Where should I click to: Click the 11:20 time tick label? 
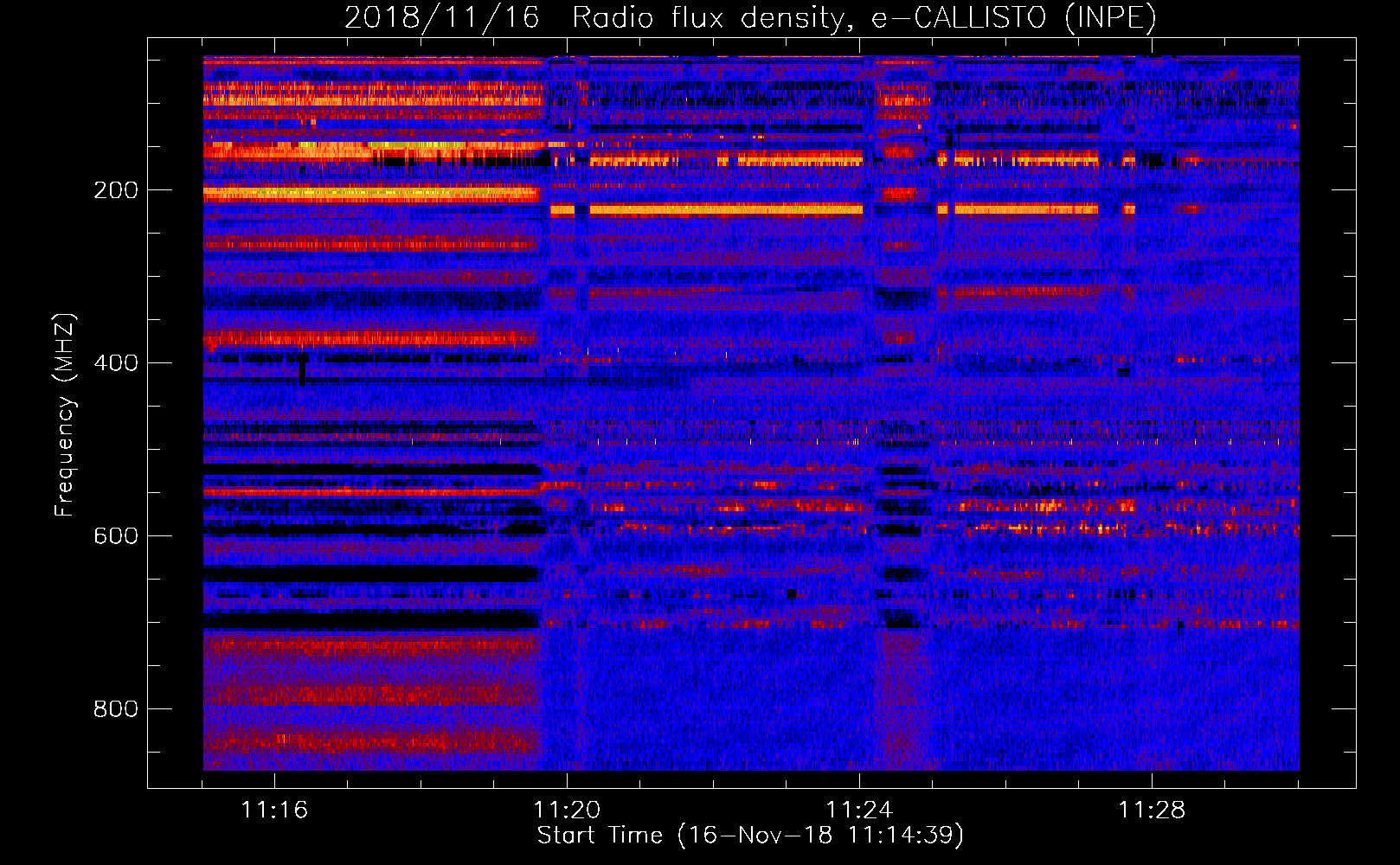pos(567,811)
